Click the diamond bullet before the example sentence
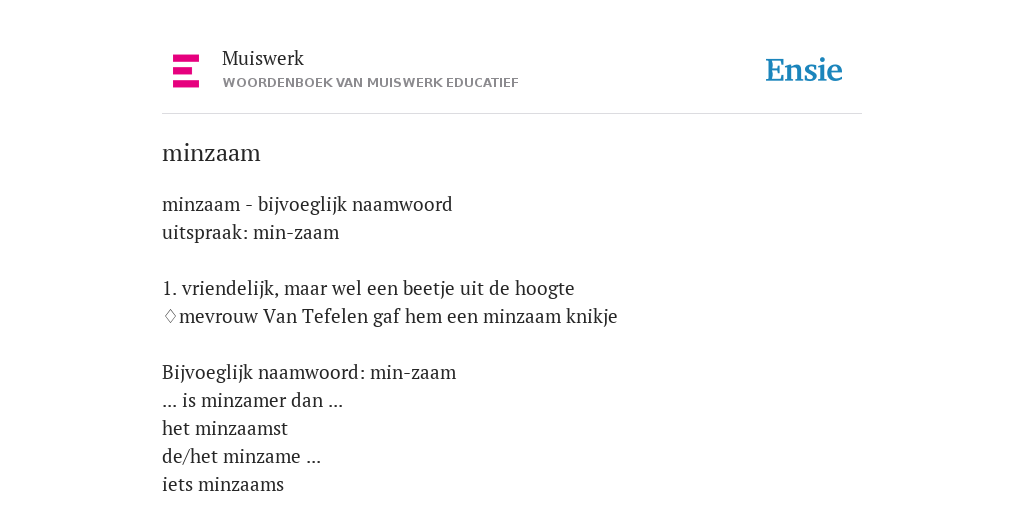 click(170, 317)
